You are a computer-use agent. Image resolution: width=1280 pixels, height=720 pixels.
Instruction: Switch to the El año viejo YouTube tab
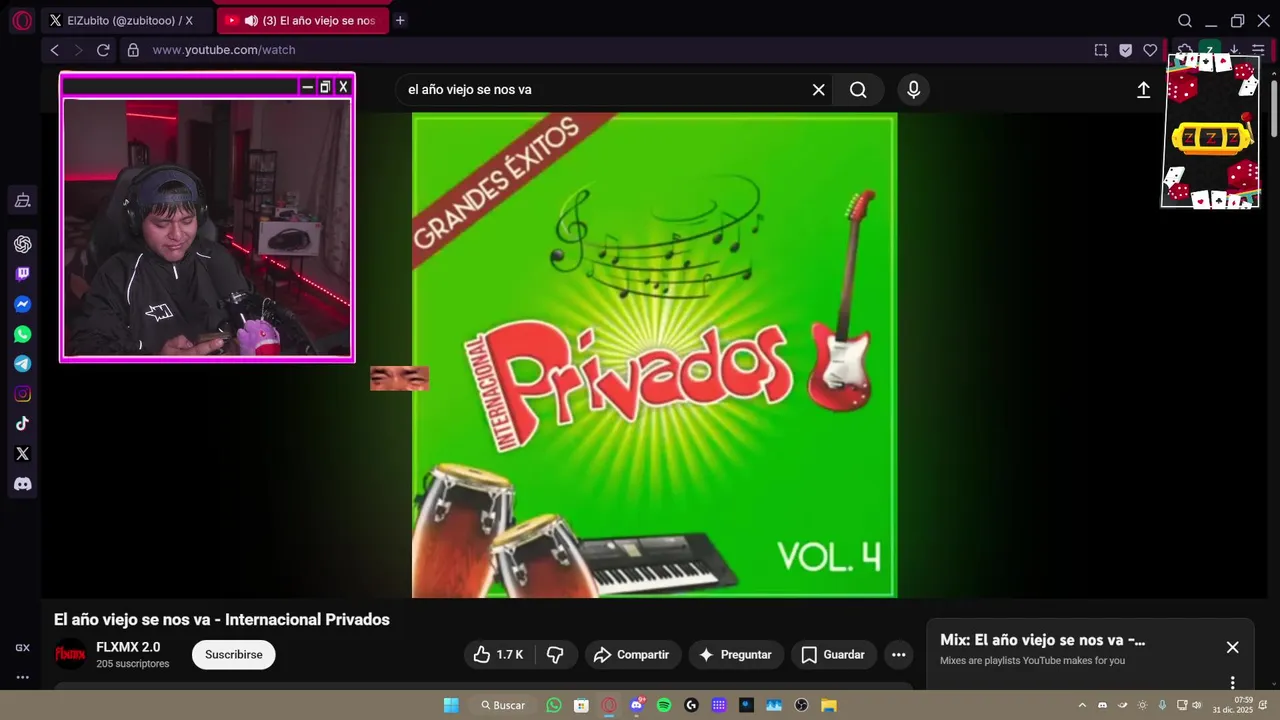[303, 20]
